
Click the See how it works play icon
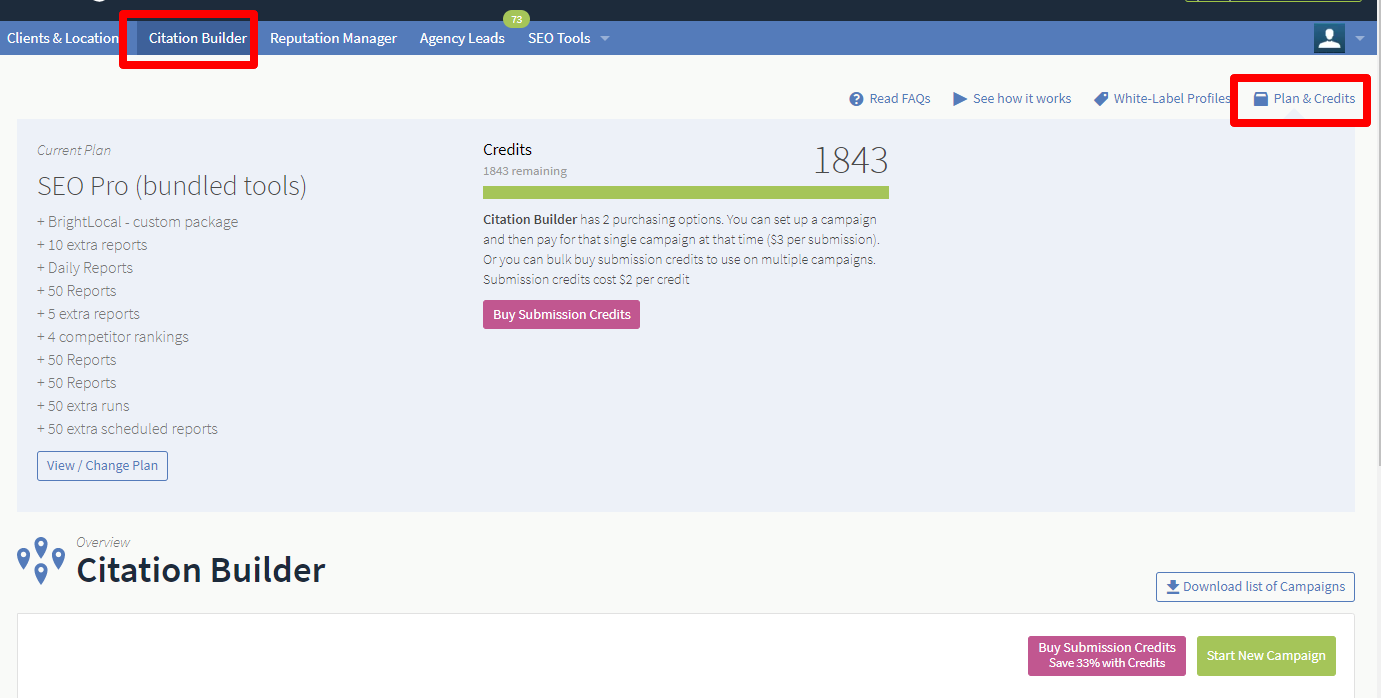pos(960,99)
